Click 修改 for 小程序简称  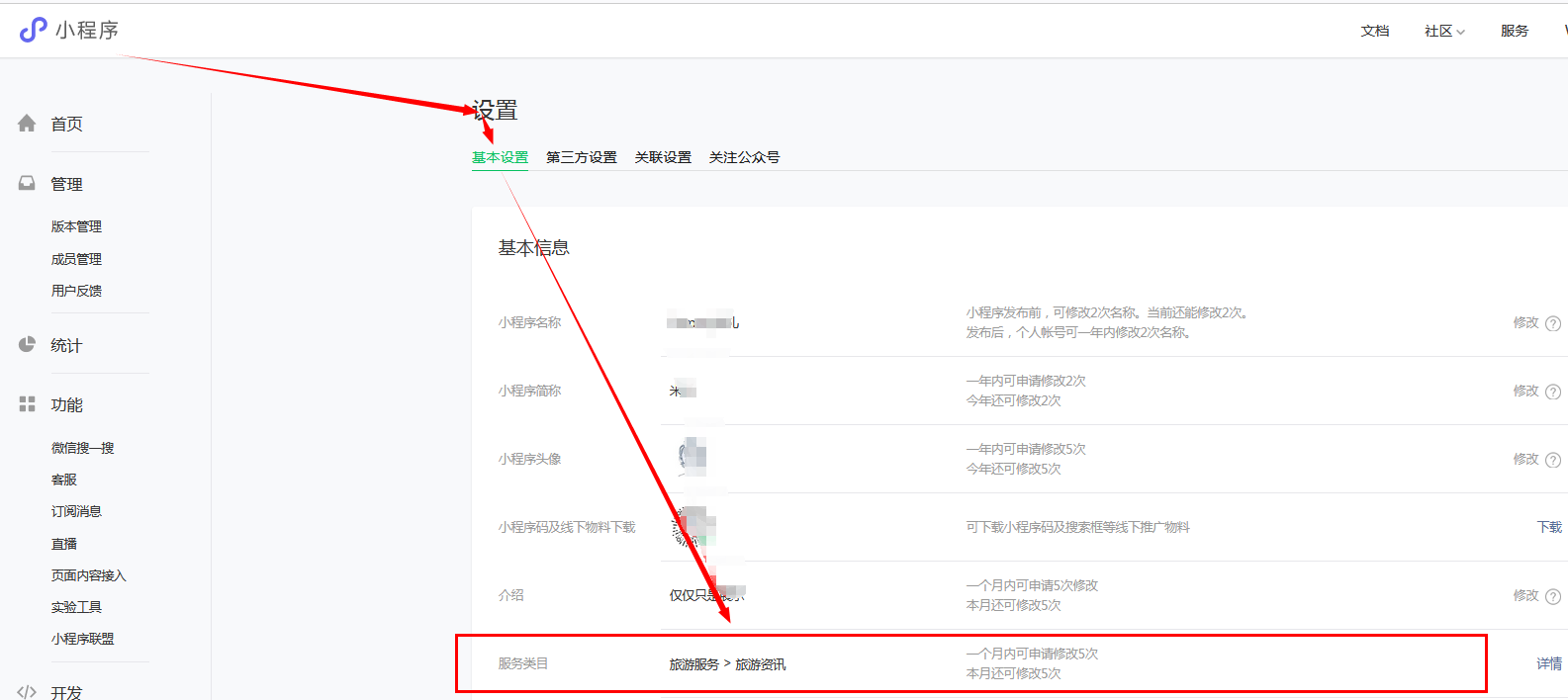tap(1525, 391)
